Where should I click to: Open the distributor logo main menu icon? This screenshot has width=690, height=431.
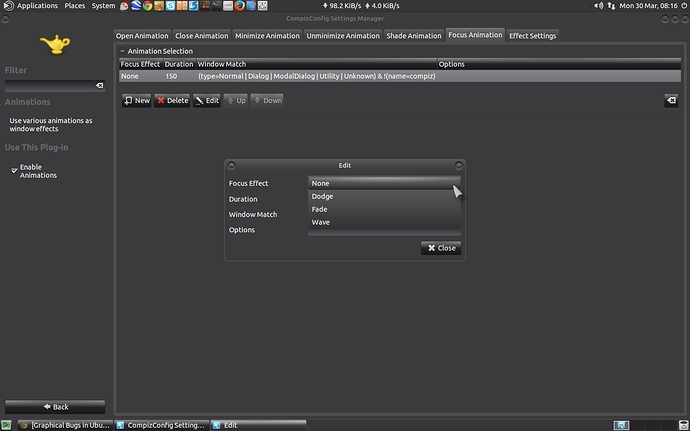tap(8, 6)
